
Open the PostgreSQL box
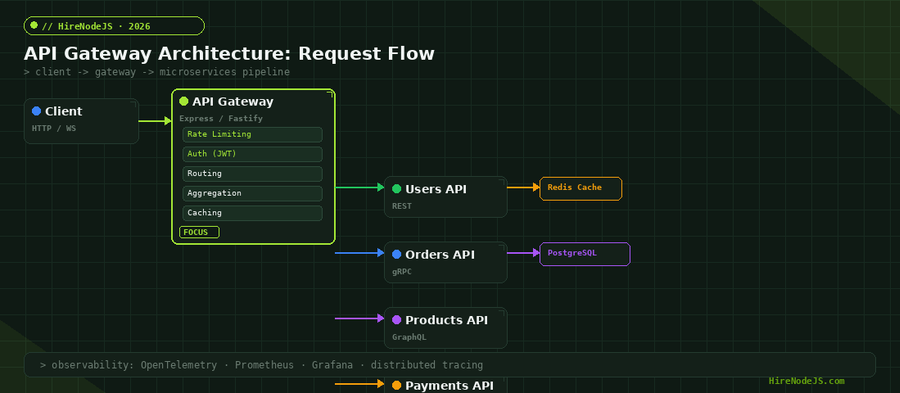point(585,254)
